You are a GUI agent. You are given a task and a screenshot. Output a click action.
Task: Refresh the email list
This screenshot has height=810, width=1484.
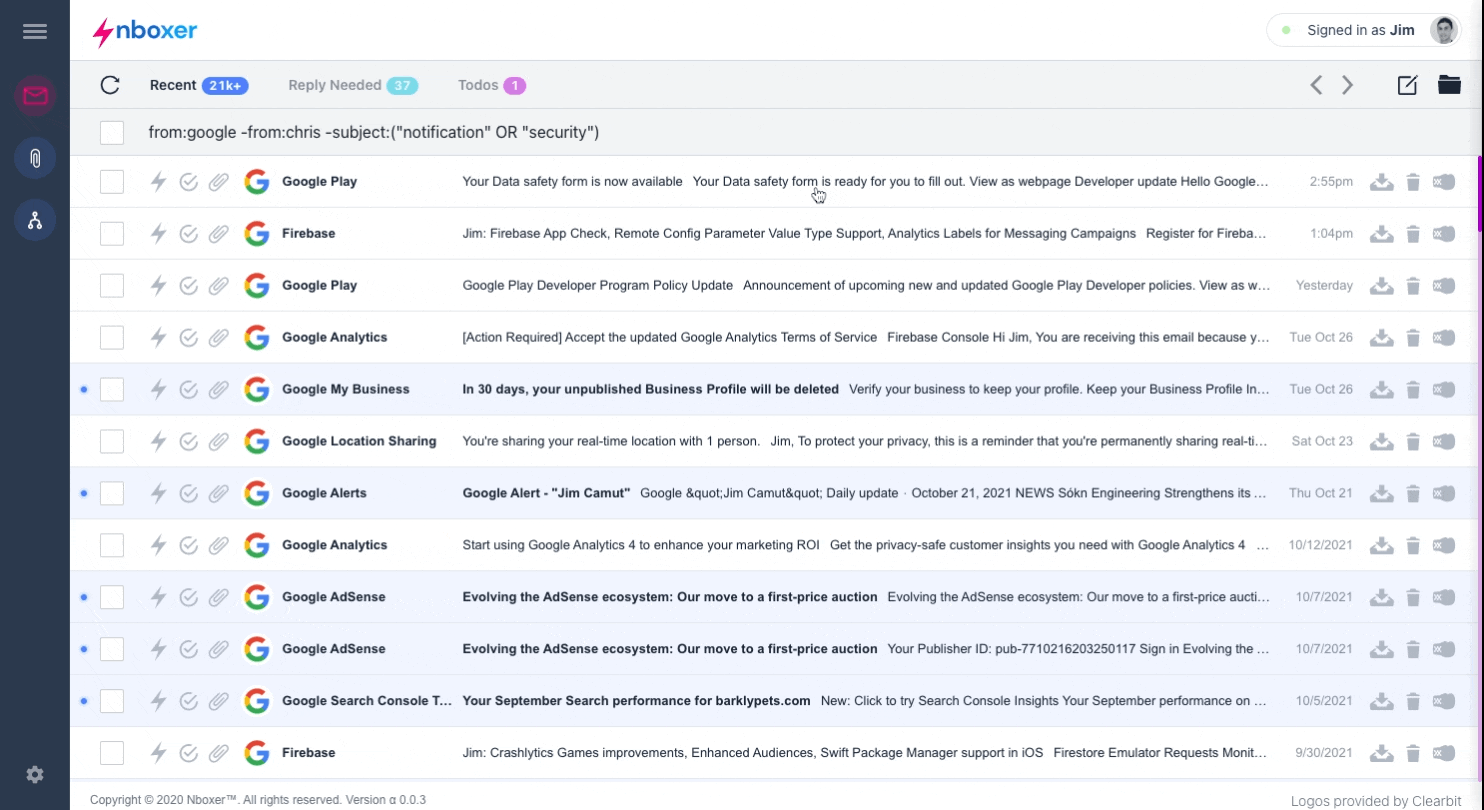point(110,85)
